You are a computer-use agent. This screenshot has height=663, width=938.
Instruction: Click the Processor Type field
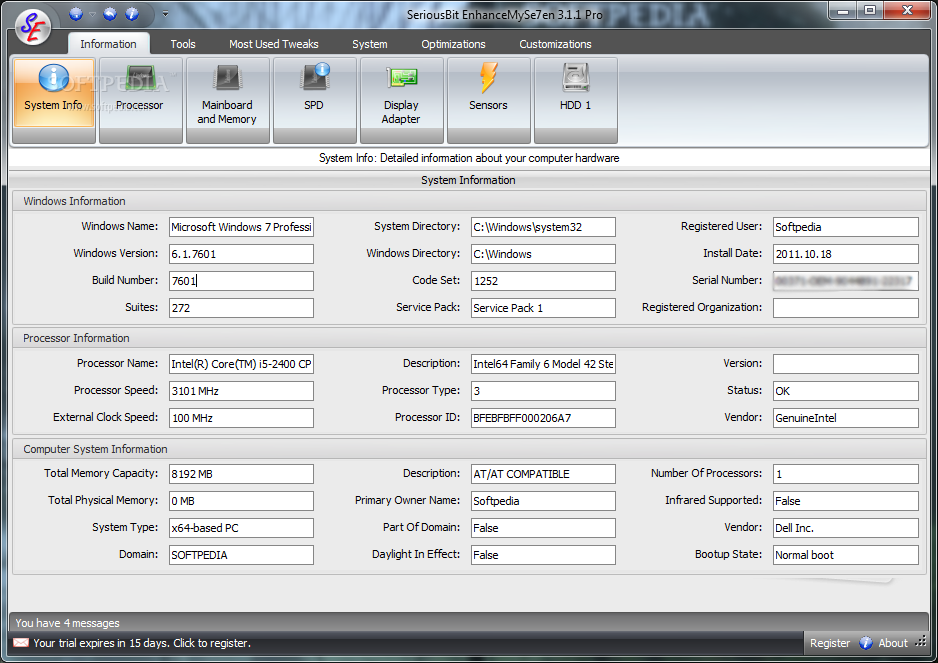[x=543, y=391]
